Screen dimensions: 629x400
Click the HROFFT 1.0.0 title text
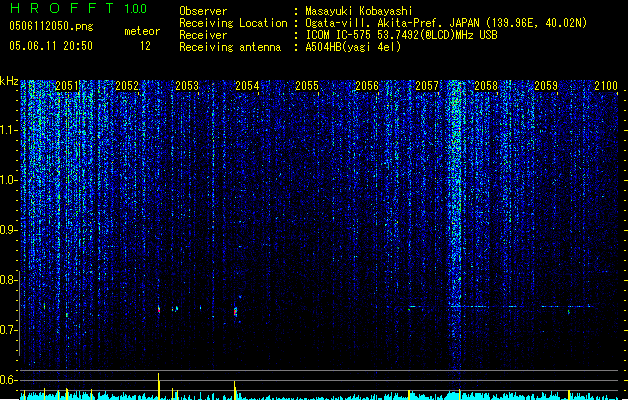click(x=79, y=8)
